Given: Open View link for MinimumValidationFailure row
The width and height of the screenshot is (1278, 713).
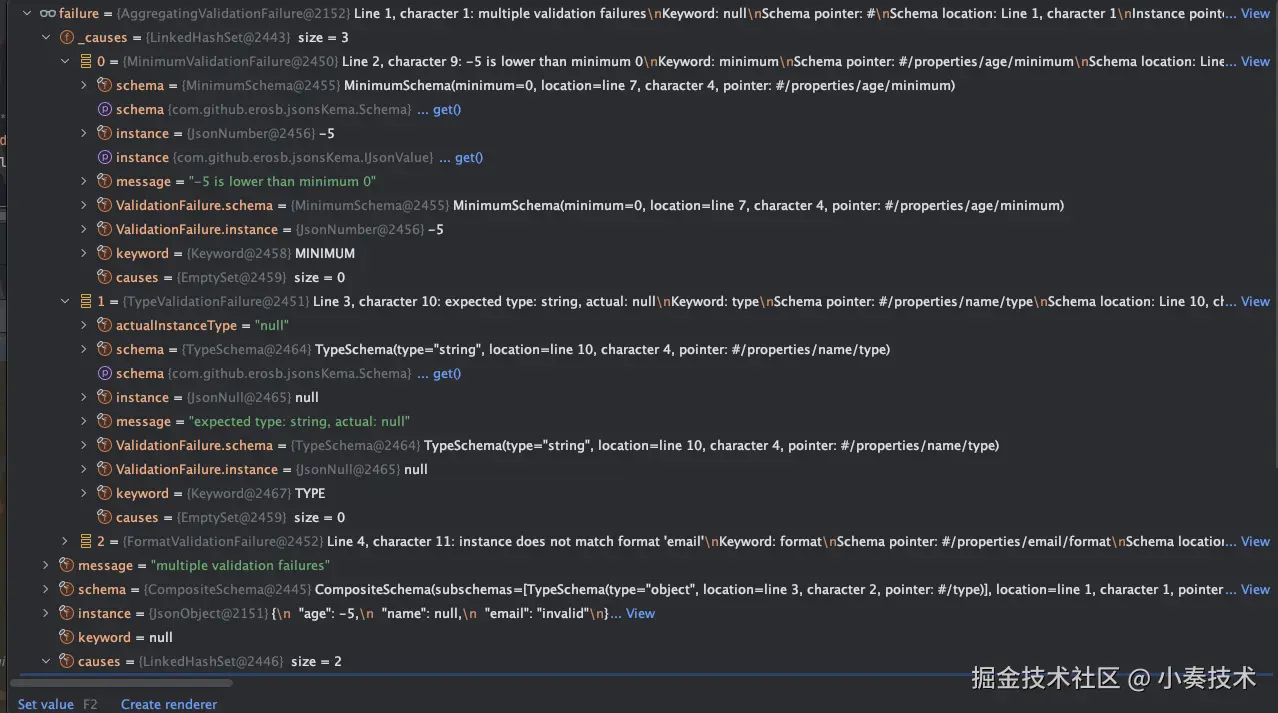Looking at the screenshot, I should pos(1255,61).
